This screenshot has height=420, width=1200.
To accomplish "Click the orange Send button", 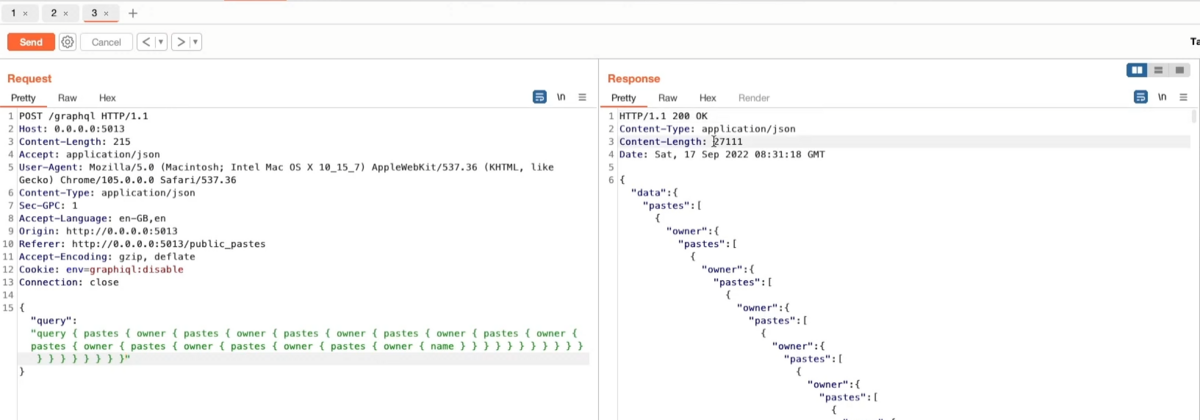I will [31, 42].
